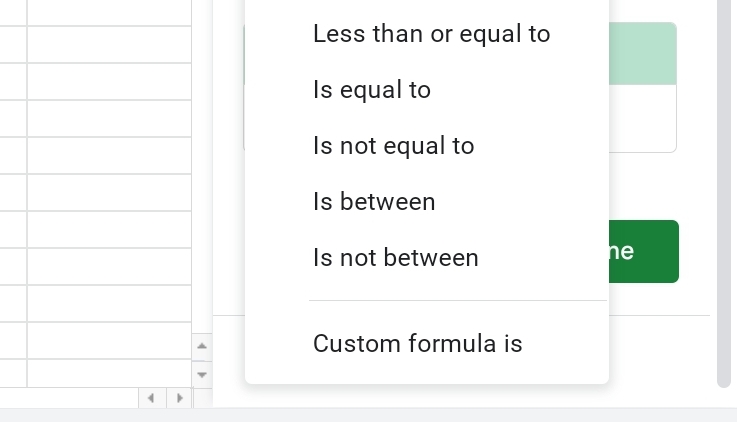Viewport: 737px width, 422px height.
Task: Click the sheet's scroll right arrow
Action: coord(179,398)
